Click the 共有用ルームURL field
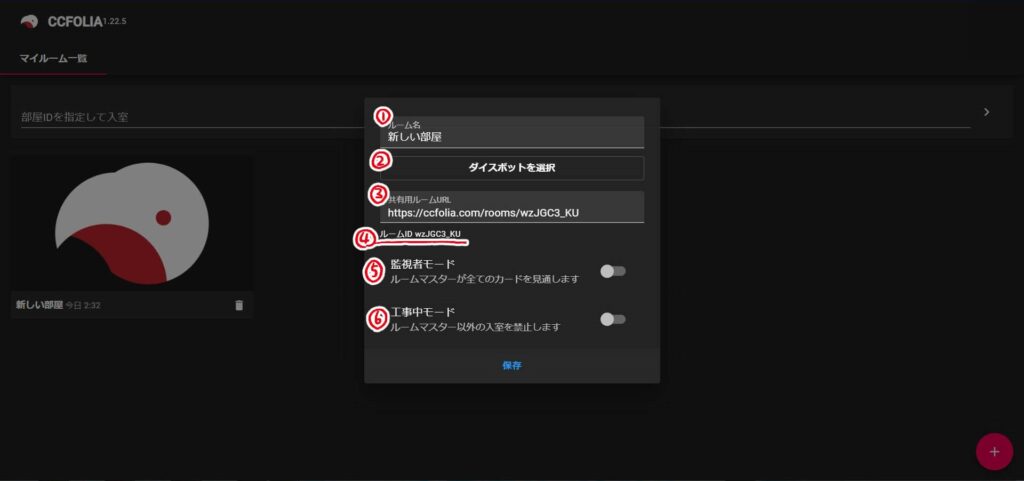The image size is (1024, 481). (512, 207)
